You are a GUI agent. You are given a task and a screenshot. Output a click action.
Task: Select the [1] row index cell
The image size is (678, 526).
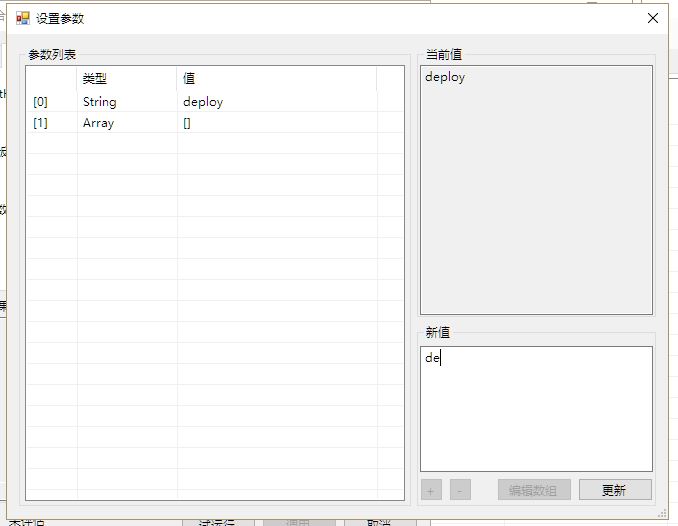tap(51, 123)
